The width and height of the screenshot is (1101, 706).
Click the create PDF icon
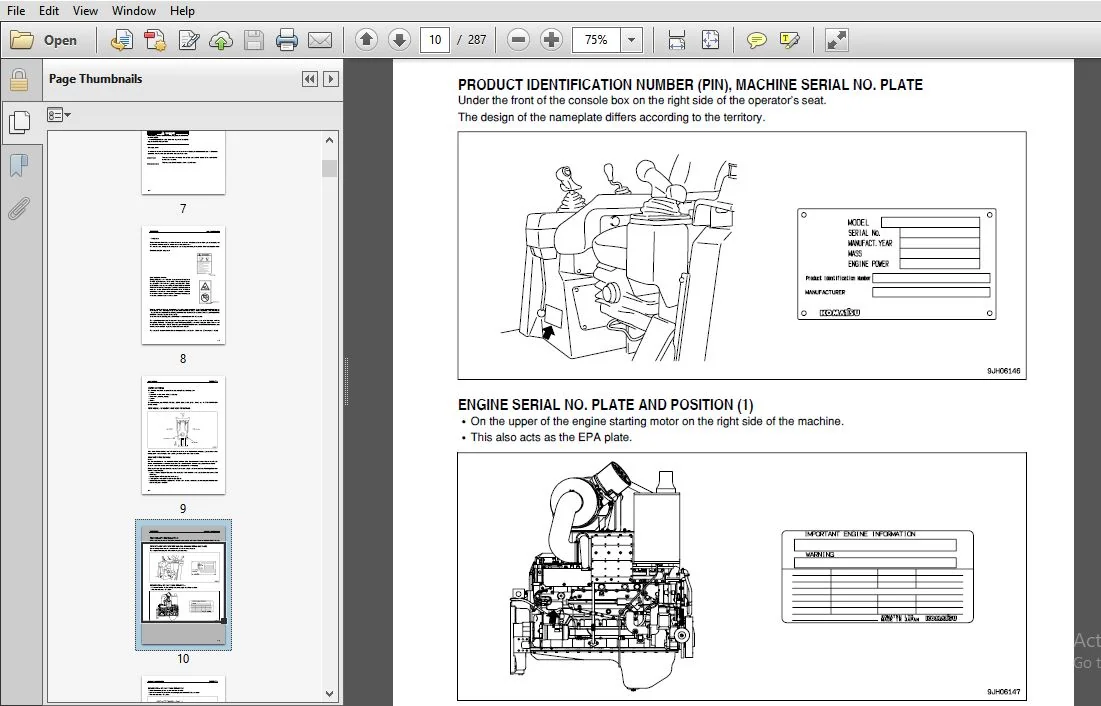121,40
